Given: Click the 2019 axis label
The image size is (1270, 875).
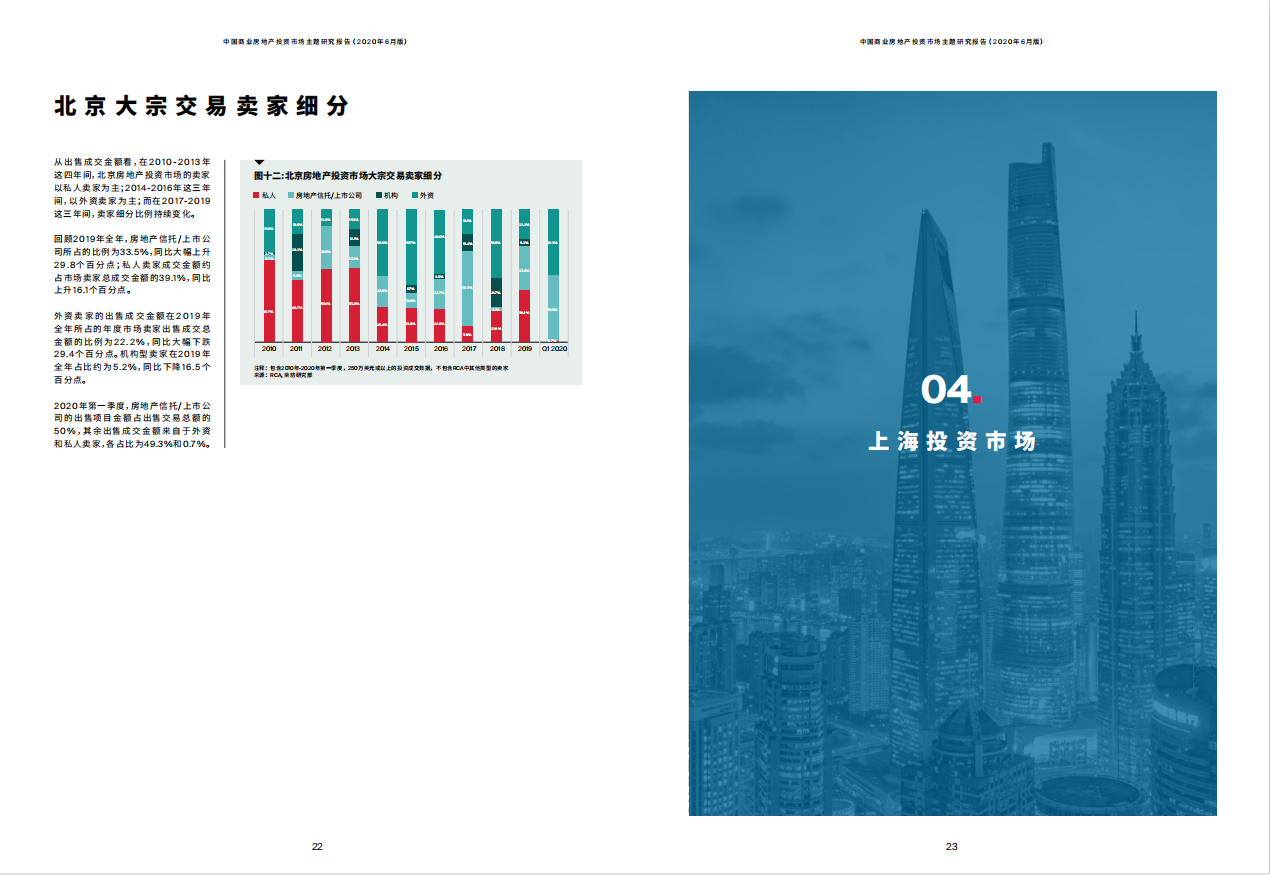Looking at the screenshot, I should (x=525, y=349).
